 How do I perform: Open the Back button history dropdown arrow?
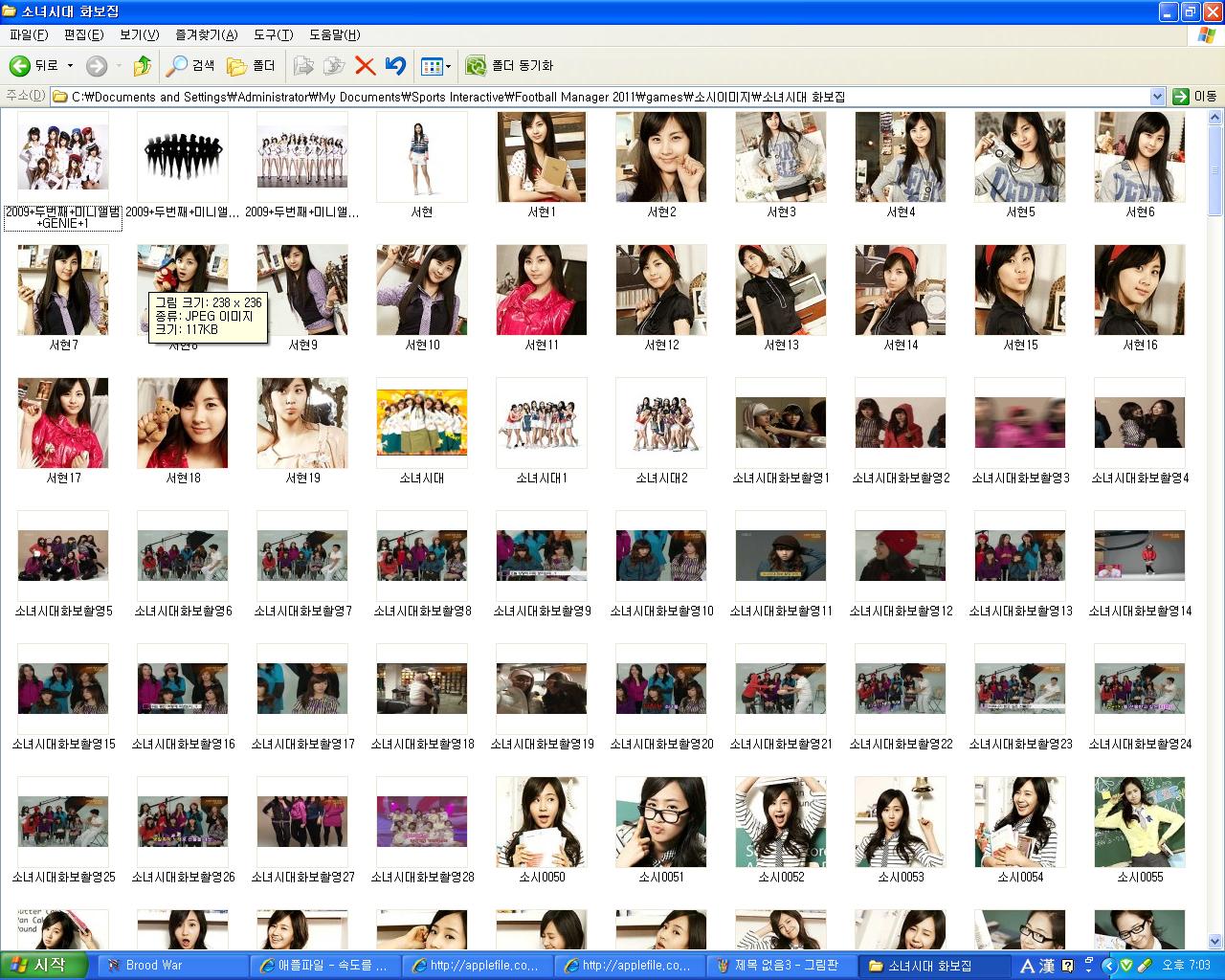(70, 66)
